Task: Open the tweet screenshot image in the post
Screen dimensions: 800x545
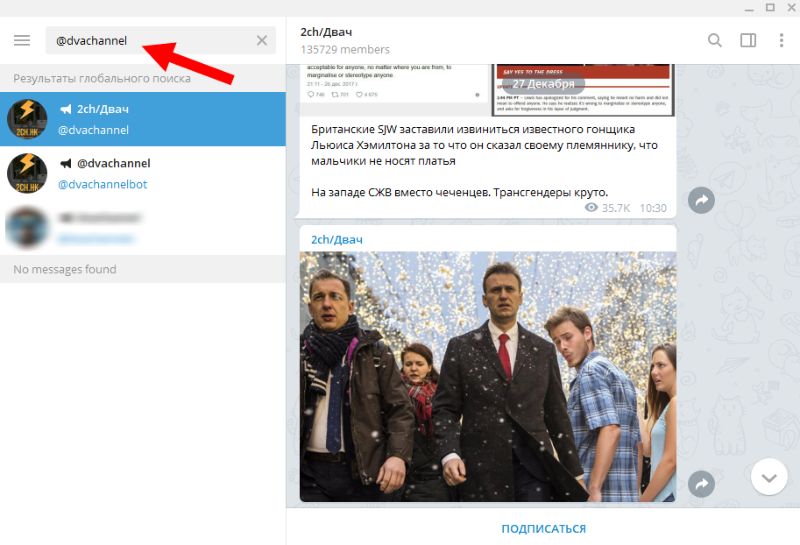Action: pyautogui.click(x=395, y=83)
